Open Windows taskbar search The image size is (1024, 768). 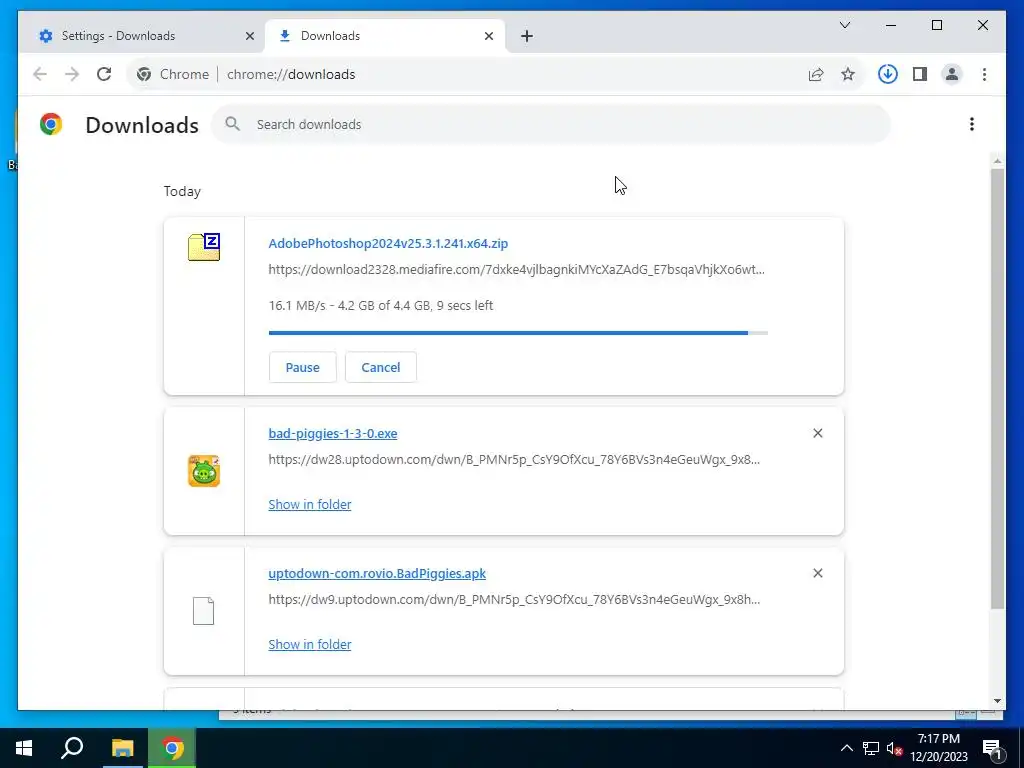(x=72, y=748)
